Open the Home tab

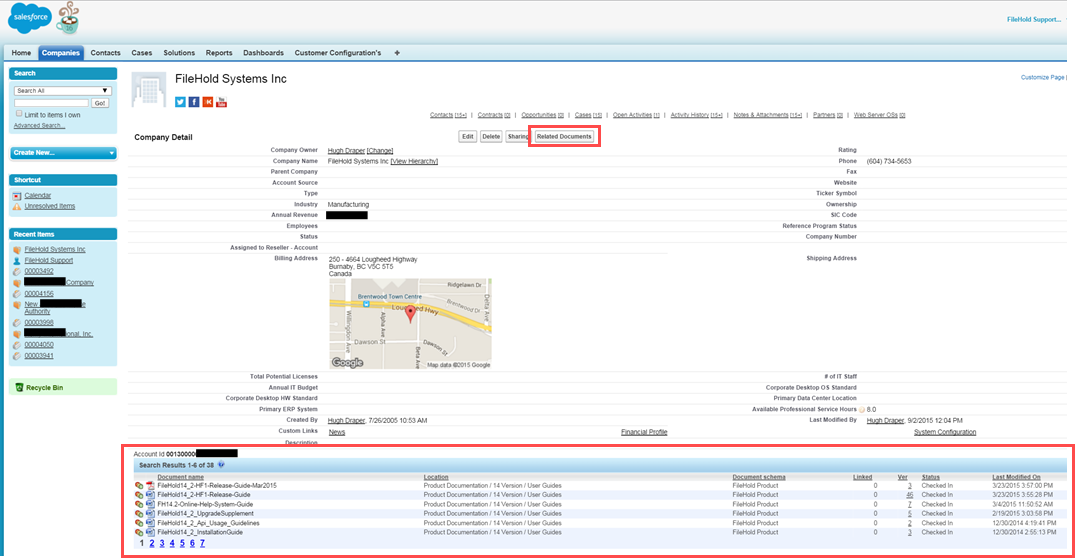tap(21, 53)
